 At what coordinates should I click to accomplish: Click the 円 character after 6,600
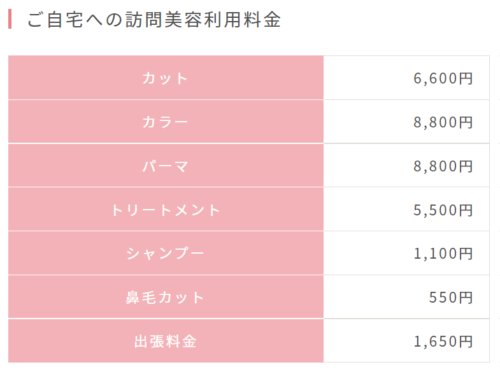466,79
